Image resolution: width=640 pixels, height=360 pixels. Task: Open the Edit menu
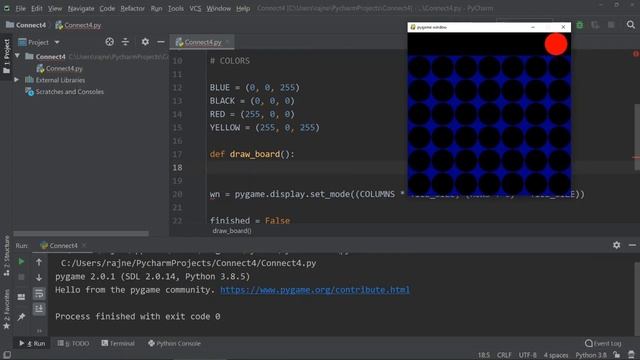[37, 8]
